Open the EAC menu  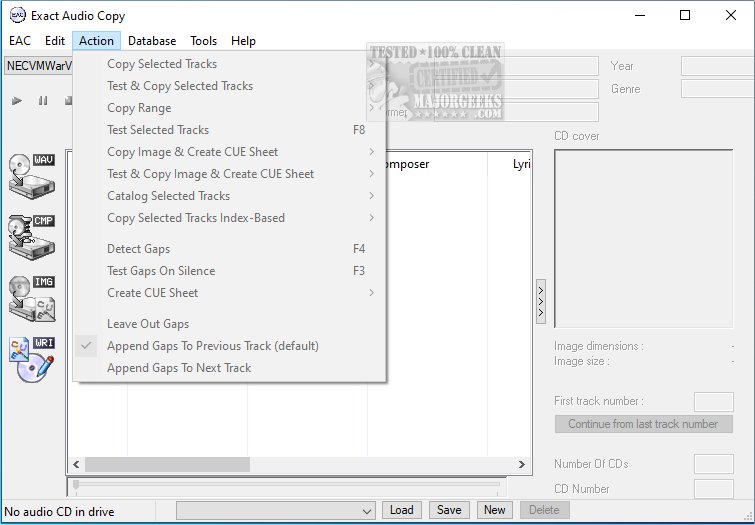[20, 41]
